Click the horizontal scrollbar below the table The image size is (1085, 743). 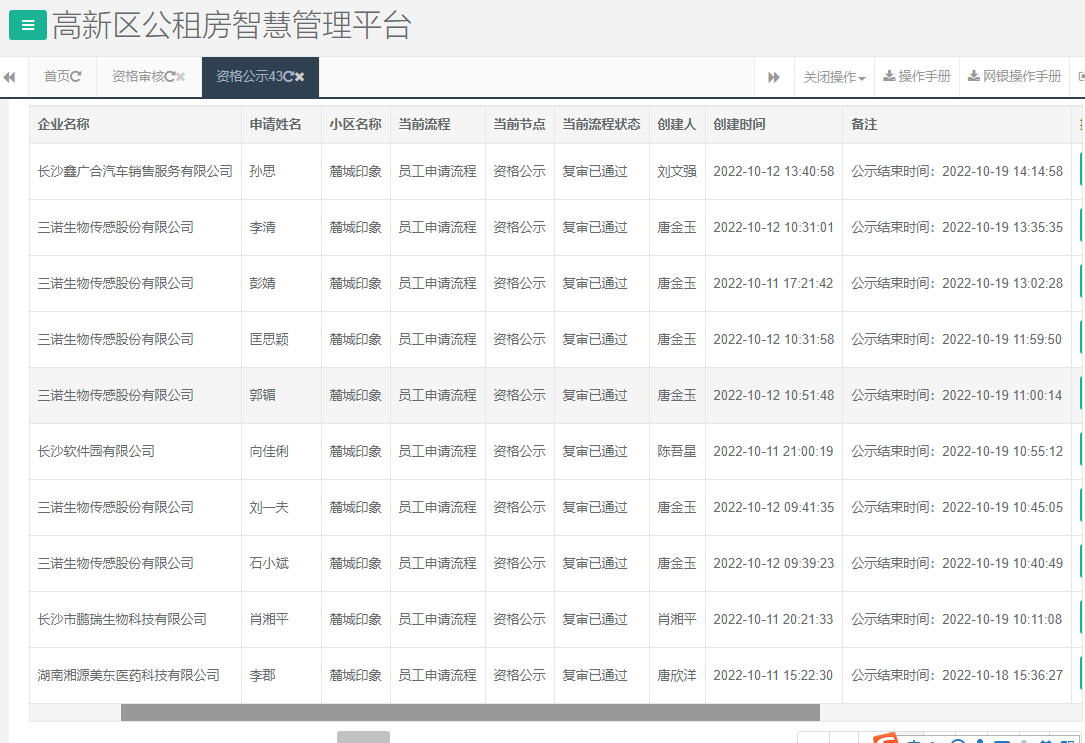point(470,711)
